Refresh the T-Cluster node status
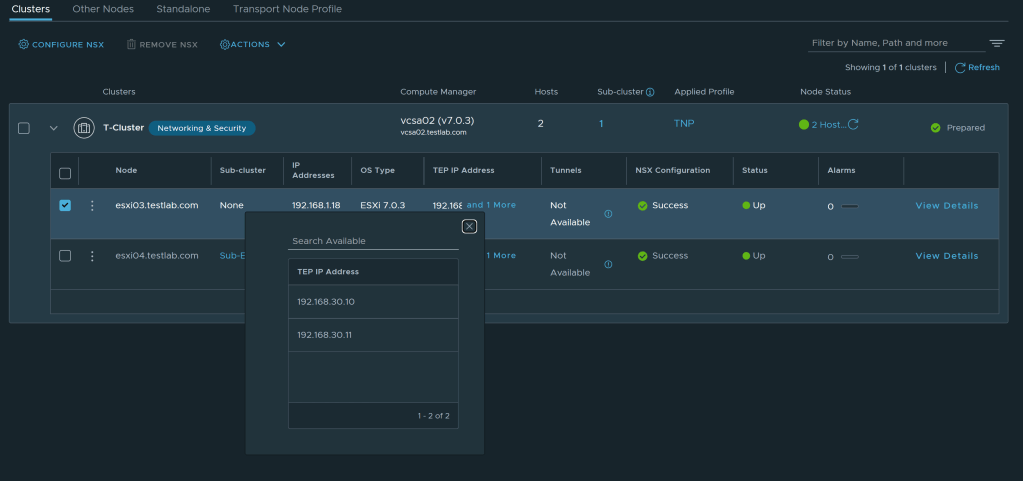The width and height of the screenshot is (1023, 481). 853,125
